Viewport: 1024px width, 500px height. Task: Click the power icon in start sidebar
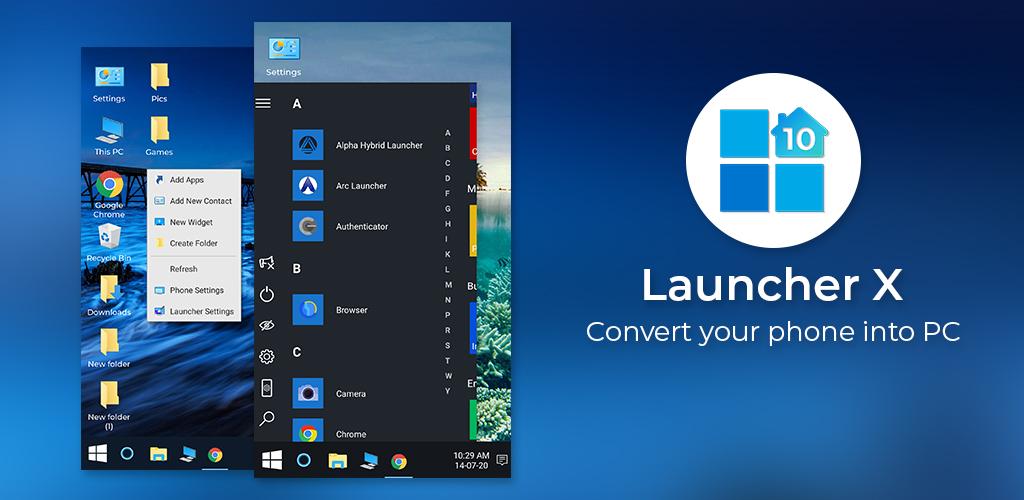tap(266, 294)
